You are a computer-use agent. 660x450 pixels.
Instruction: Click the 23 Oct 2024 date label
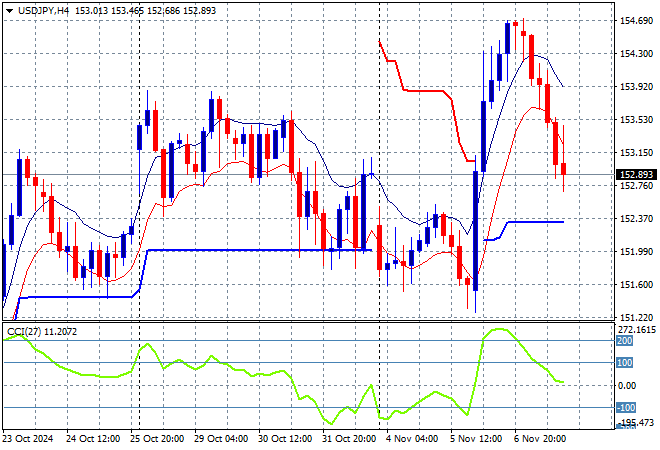[28, 439]
